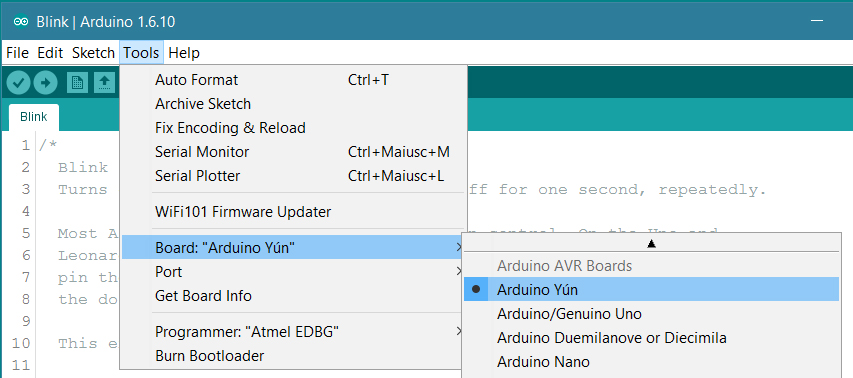Click the New sketch icon
This screenshot has width=853, height=378.
pyautogui.click(x=77, y=83)
